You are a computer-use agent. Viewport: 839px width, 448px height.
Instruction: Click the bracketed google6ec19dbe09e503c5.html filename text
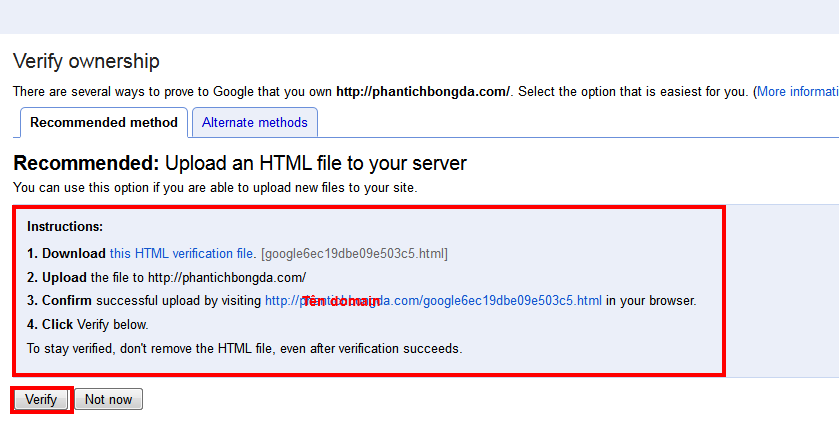pyautogui.click(x=354, y=254)
